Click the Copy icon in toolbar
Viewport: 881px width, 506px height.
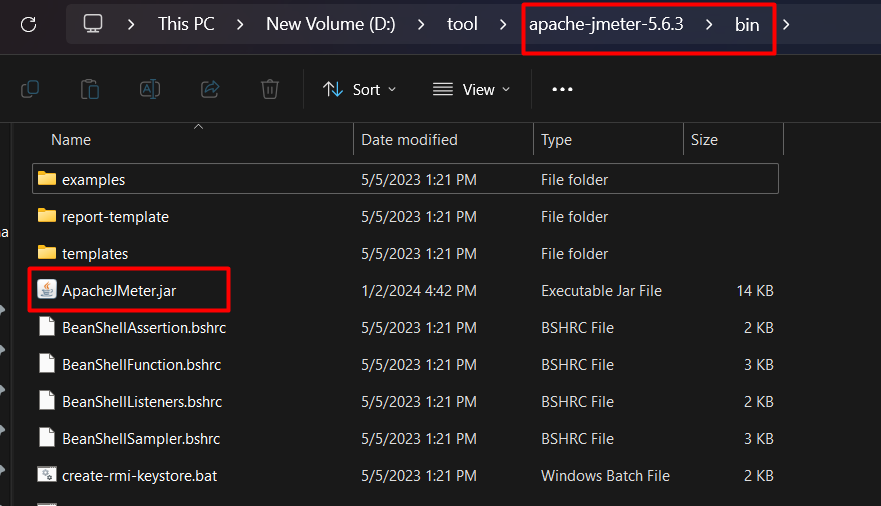click(x=30, y=89)
